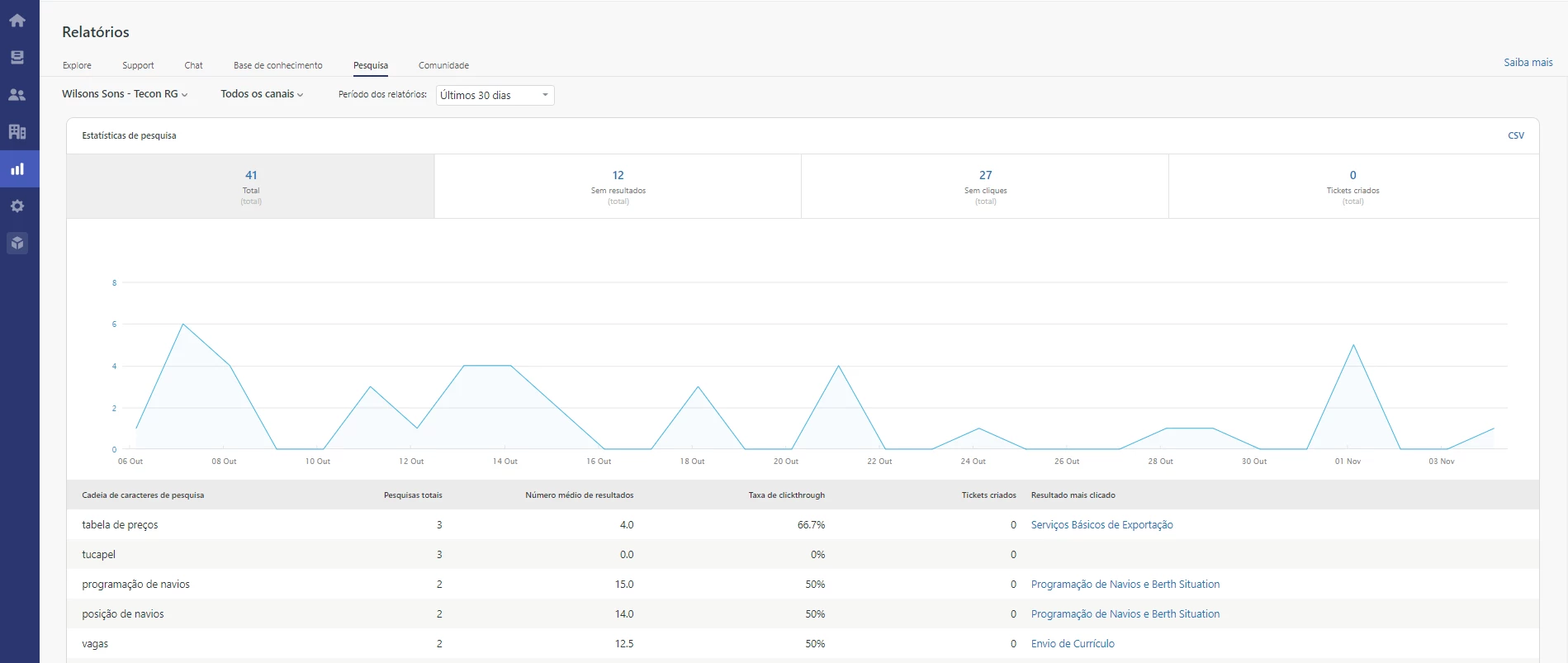Click the Relatórios page heading
Viewport: 1568px width, 663px height.
coord(96,32)
